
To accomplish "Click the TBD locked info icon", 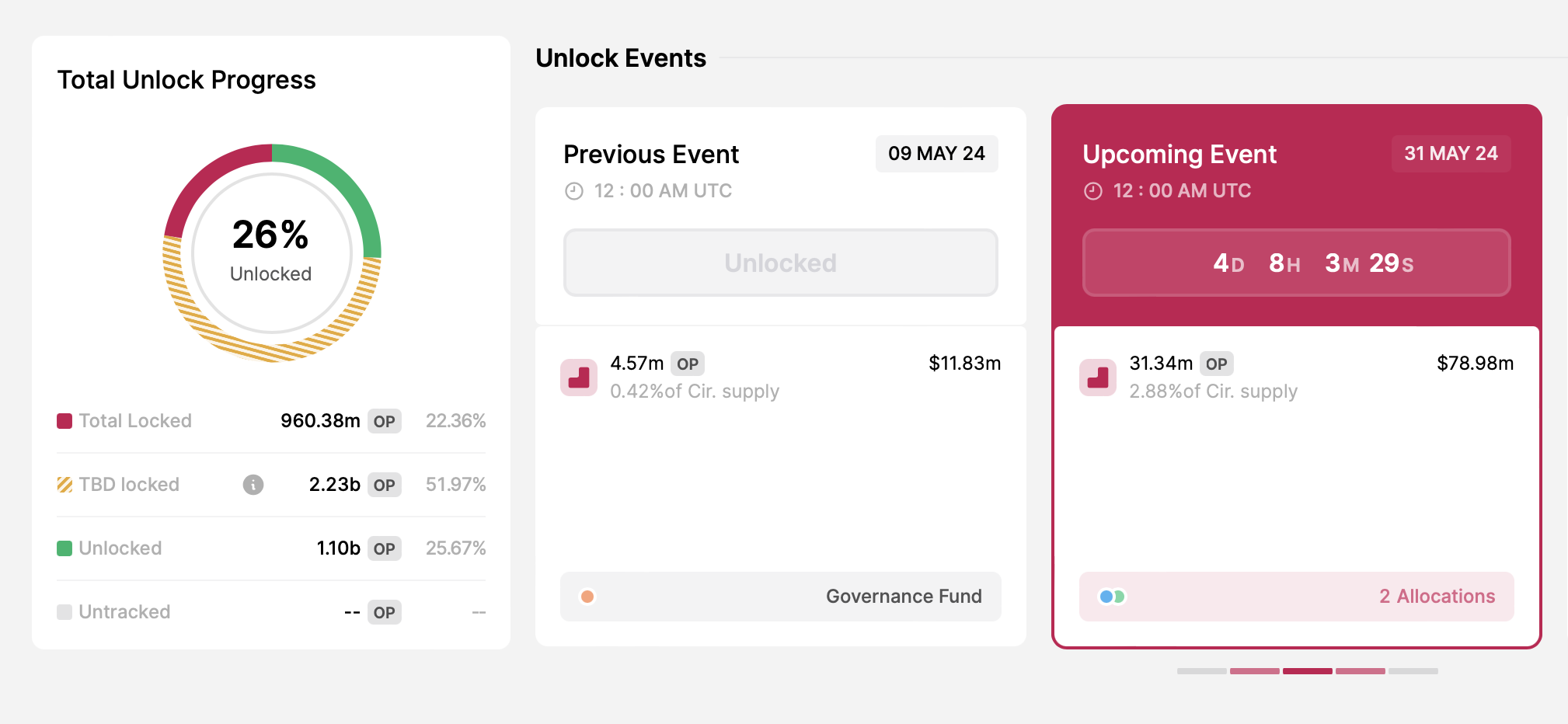I will point(253,485).
